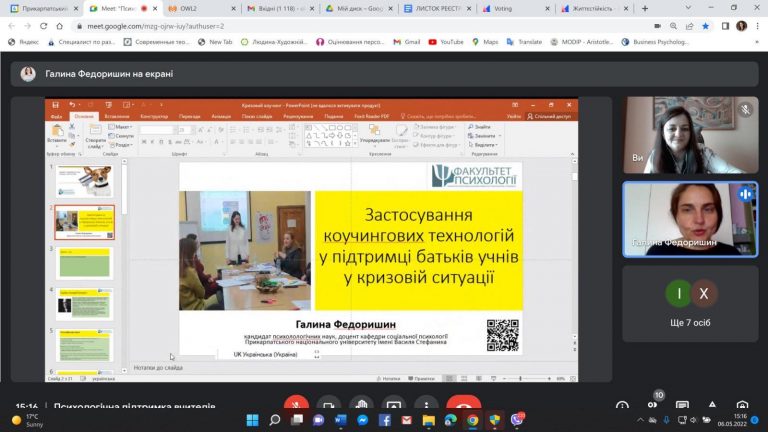
Task: Toggle the camera in Meet controls
Action: pos(328,406)
